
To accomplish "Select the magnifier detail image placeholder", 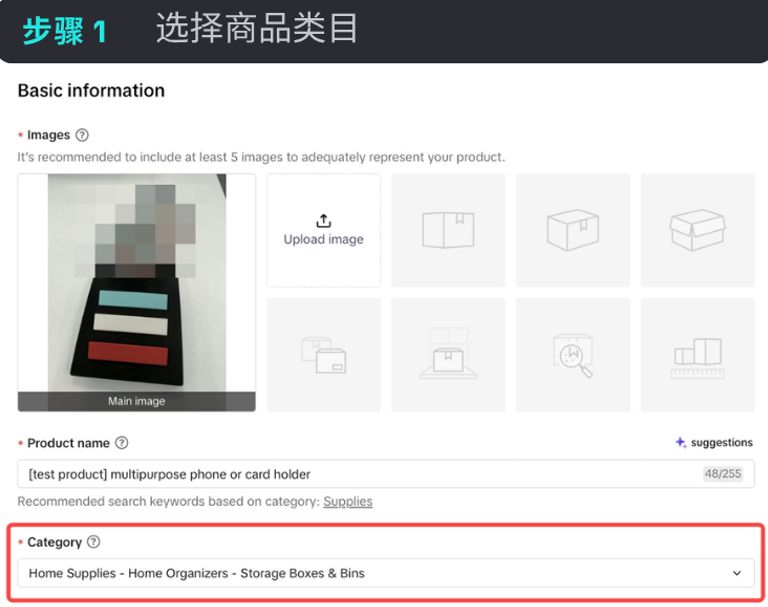I will (573, 355).
